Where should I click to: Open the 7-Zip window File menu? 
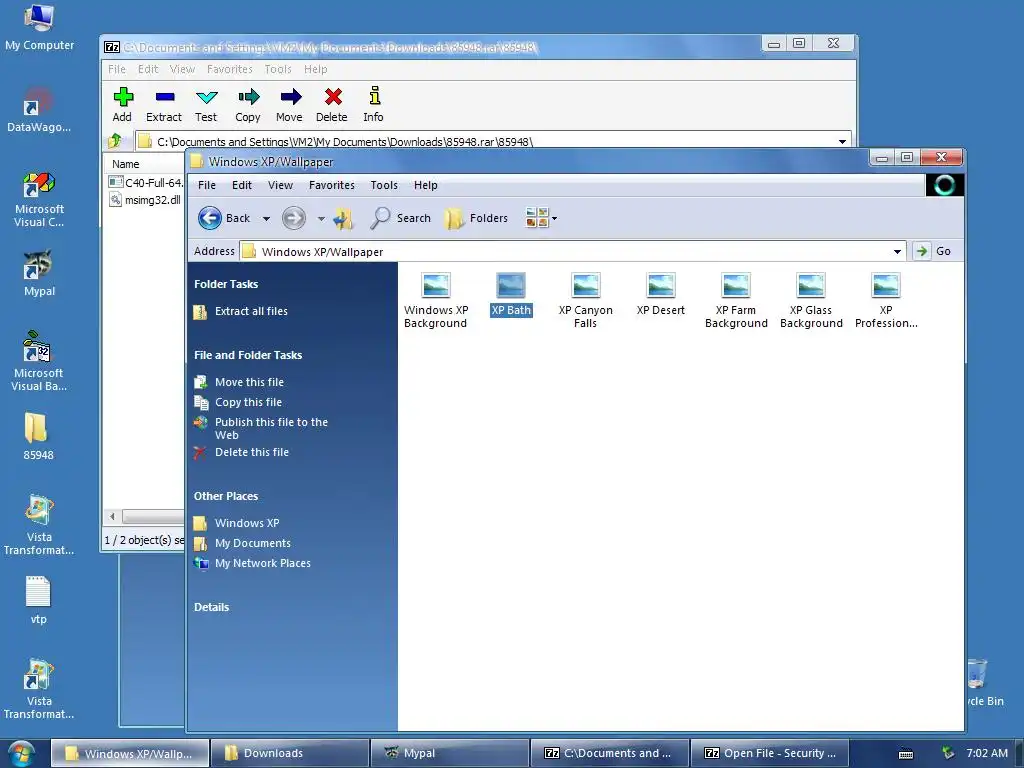(x=117, y=69)
